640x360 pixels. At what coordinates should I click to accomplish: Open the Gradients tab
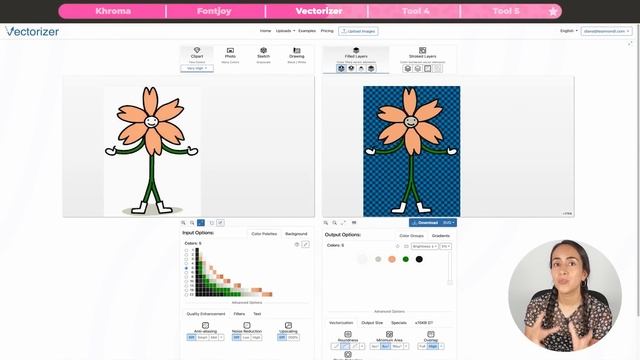[441, 236]
